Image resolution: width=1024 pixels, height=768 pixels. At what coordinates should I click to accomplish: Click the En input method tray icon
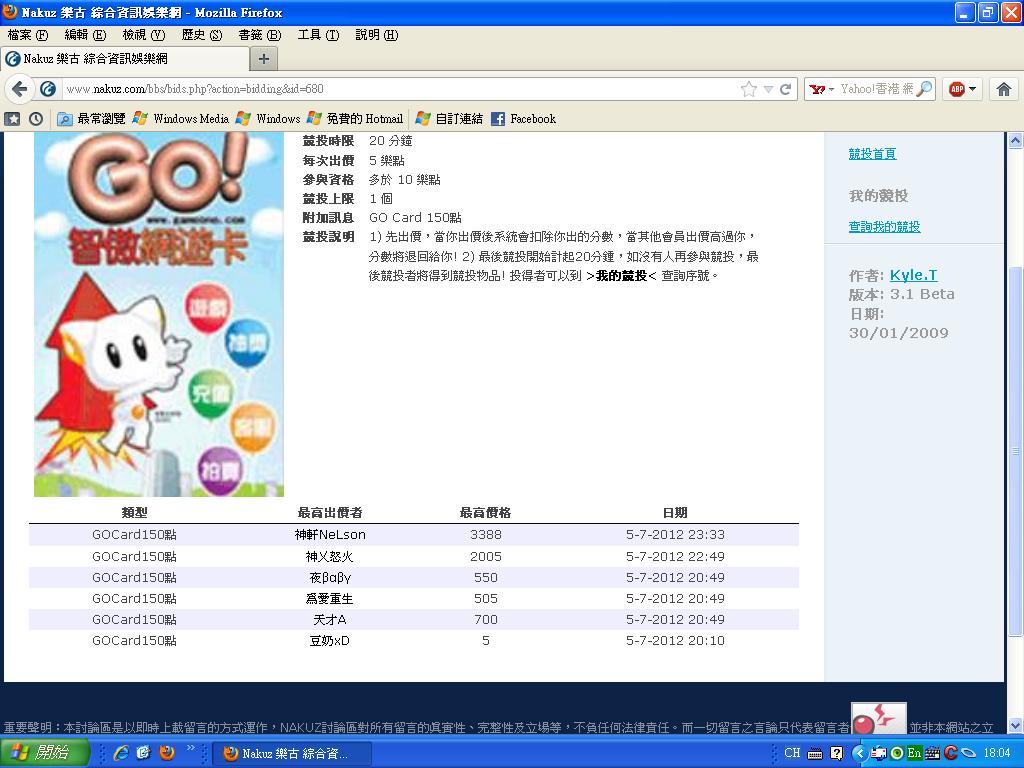pyautogui.click(x=914, y=753)
